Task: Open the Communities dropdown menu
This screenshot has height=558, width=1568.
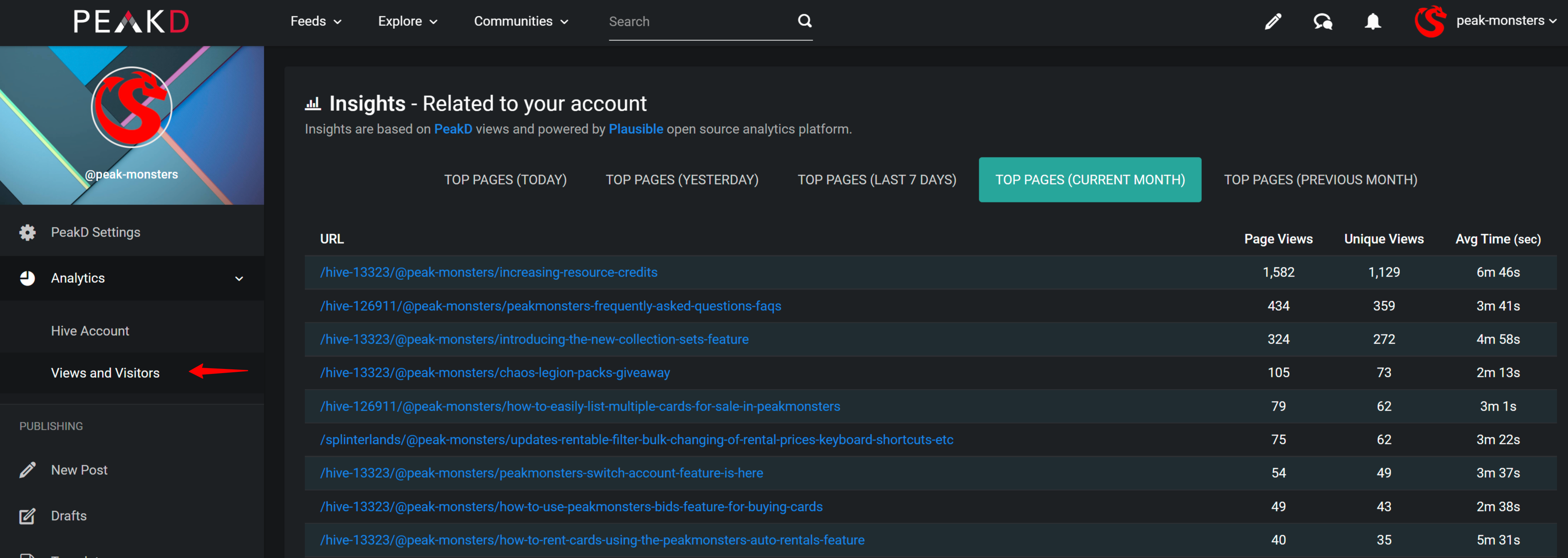Action: click(521, 21)
